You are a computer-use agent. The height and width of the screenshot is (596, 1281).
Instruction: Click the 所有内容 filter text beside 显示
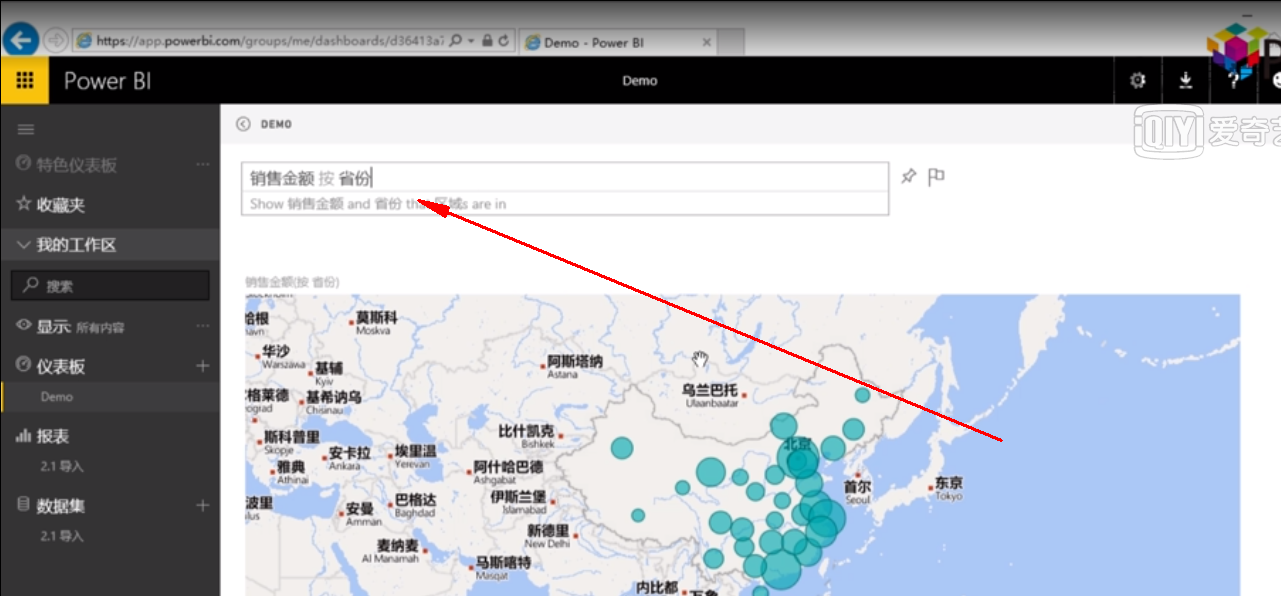pyautogui.click(x=101, y=327)
